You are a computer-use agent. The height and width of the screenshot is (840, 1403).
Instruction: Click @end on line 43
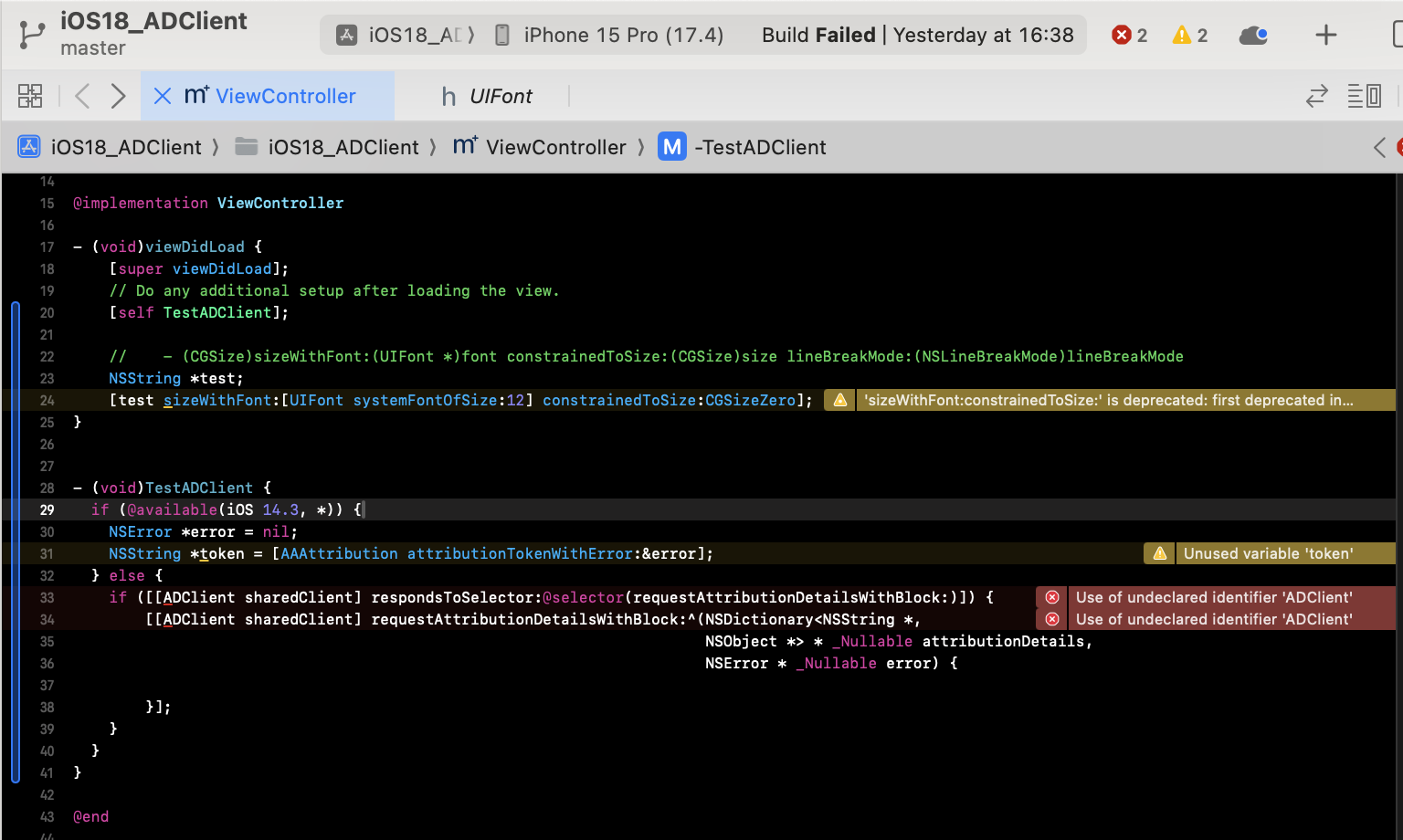[90, 816]
